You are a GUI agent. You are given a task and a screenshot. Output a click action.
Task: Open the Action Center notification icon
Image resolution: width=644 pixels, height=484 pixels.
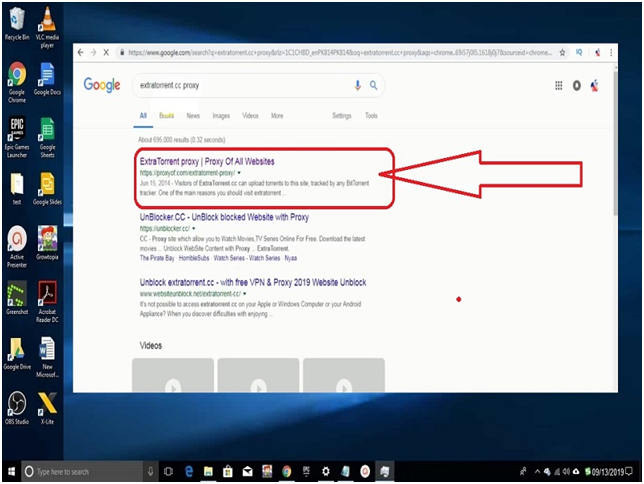(629, 471)
